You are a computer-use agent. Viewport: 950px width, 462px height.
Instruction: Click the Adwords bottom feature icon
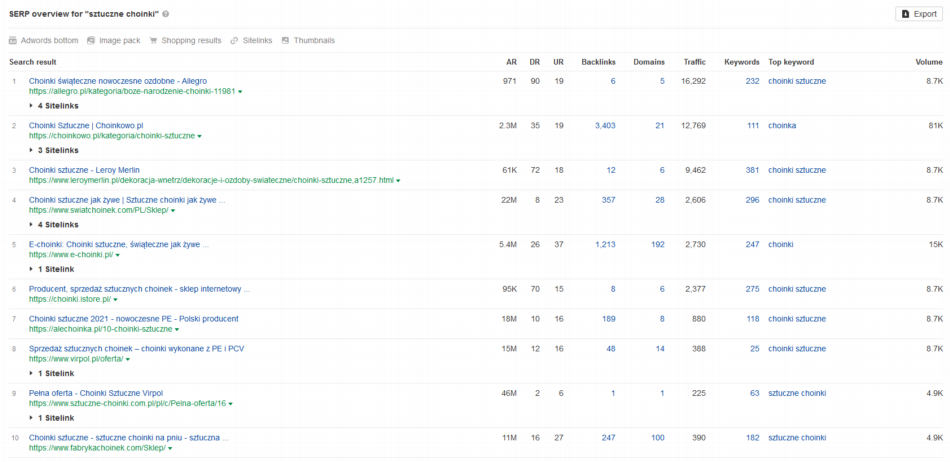pos(13,40)
